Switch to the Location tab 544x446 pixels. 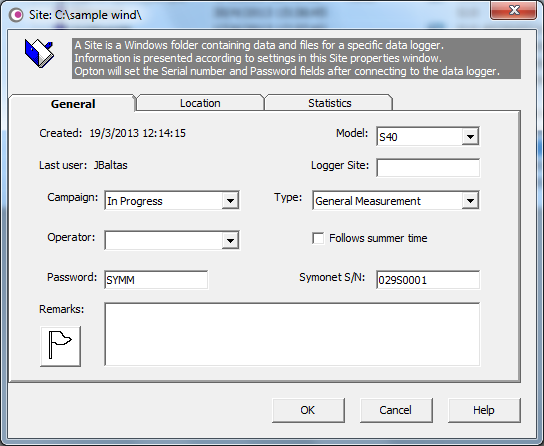tap(200, 103)
